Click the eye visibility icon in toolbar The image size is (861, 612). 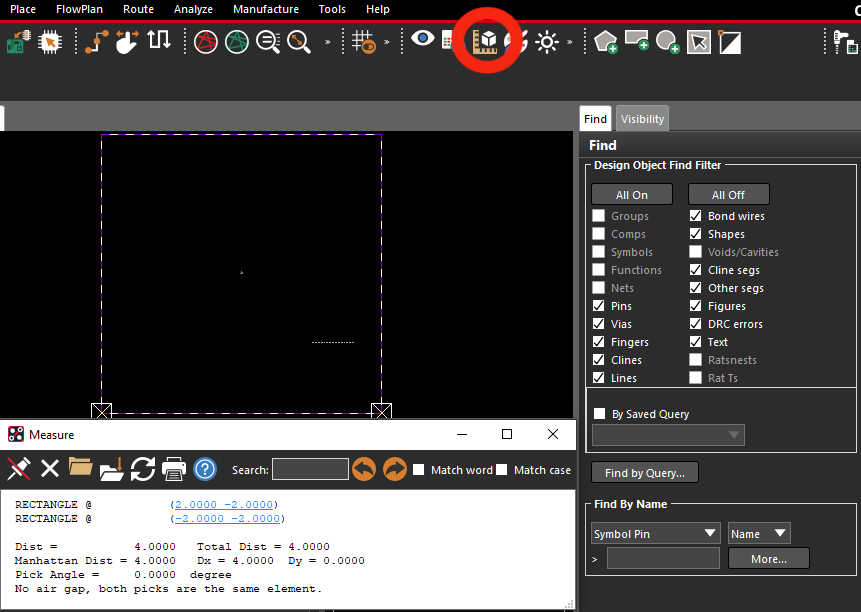(422, 39)
